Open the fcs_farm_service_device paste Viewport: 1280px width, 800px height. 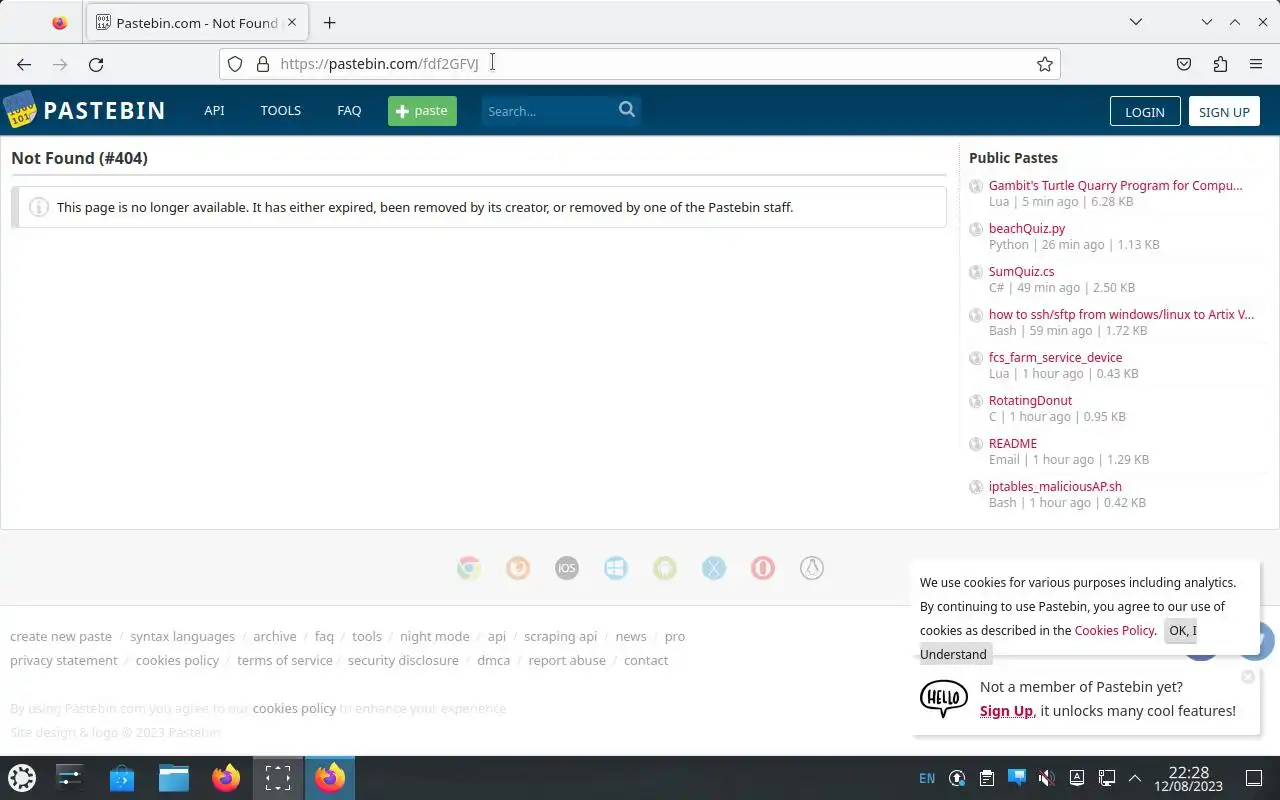(1055, 357)
